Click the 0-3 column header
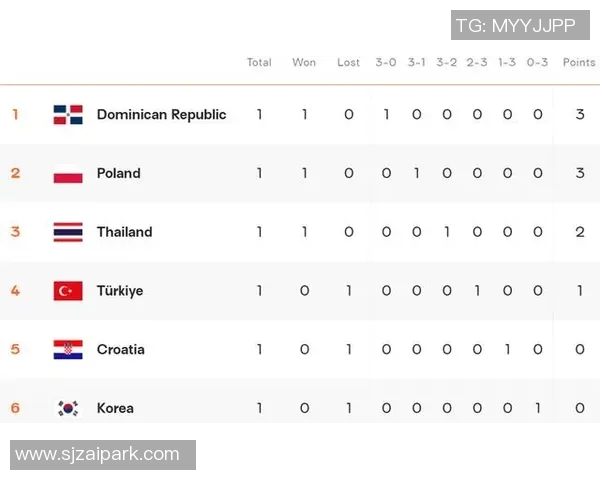This screenshot has width=600, height=480. tap(537, 62)
